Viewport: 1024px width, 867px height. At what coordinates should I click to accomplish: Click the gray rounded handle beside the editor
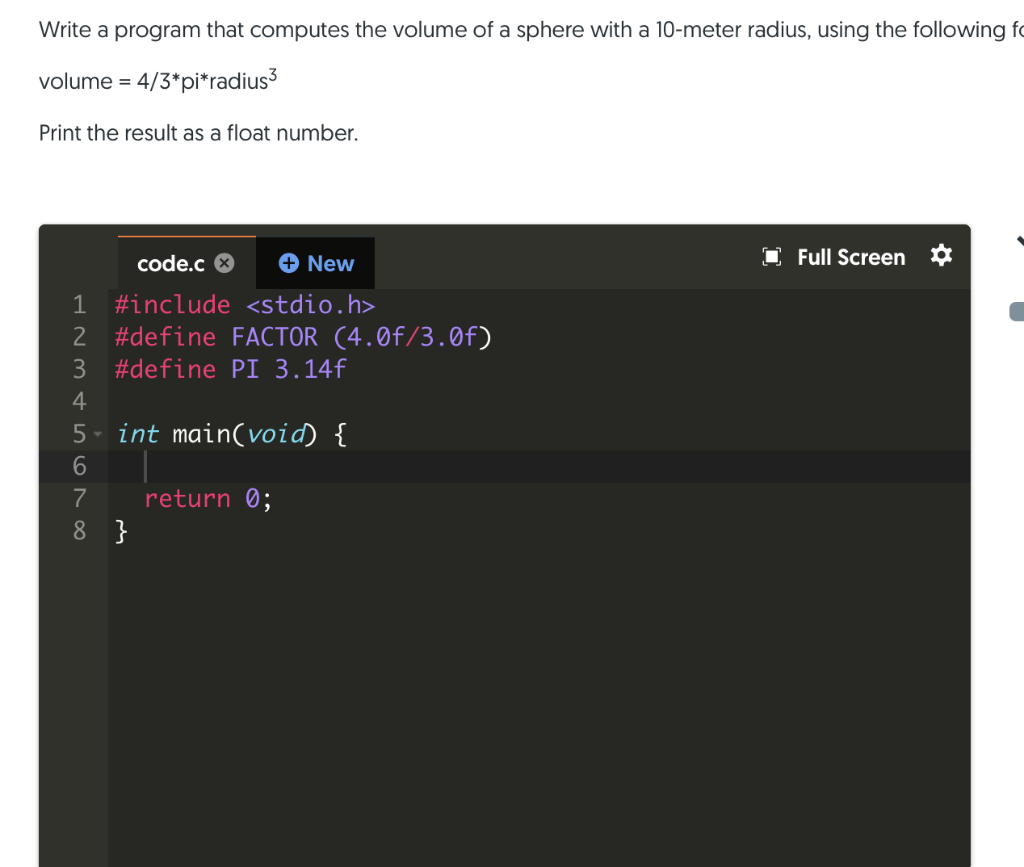(x=1017, y=311)
